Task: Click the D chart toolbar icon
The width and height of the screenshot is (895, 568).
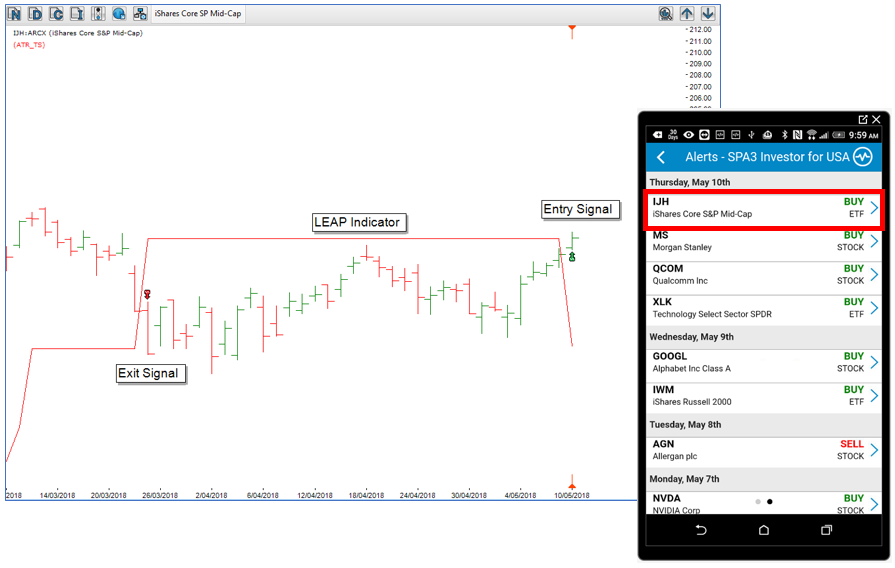Action: 35,14
